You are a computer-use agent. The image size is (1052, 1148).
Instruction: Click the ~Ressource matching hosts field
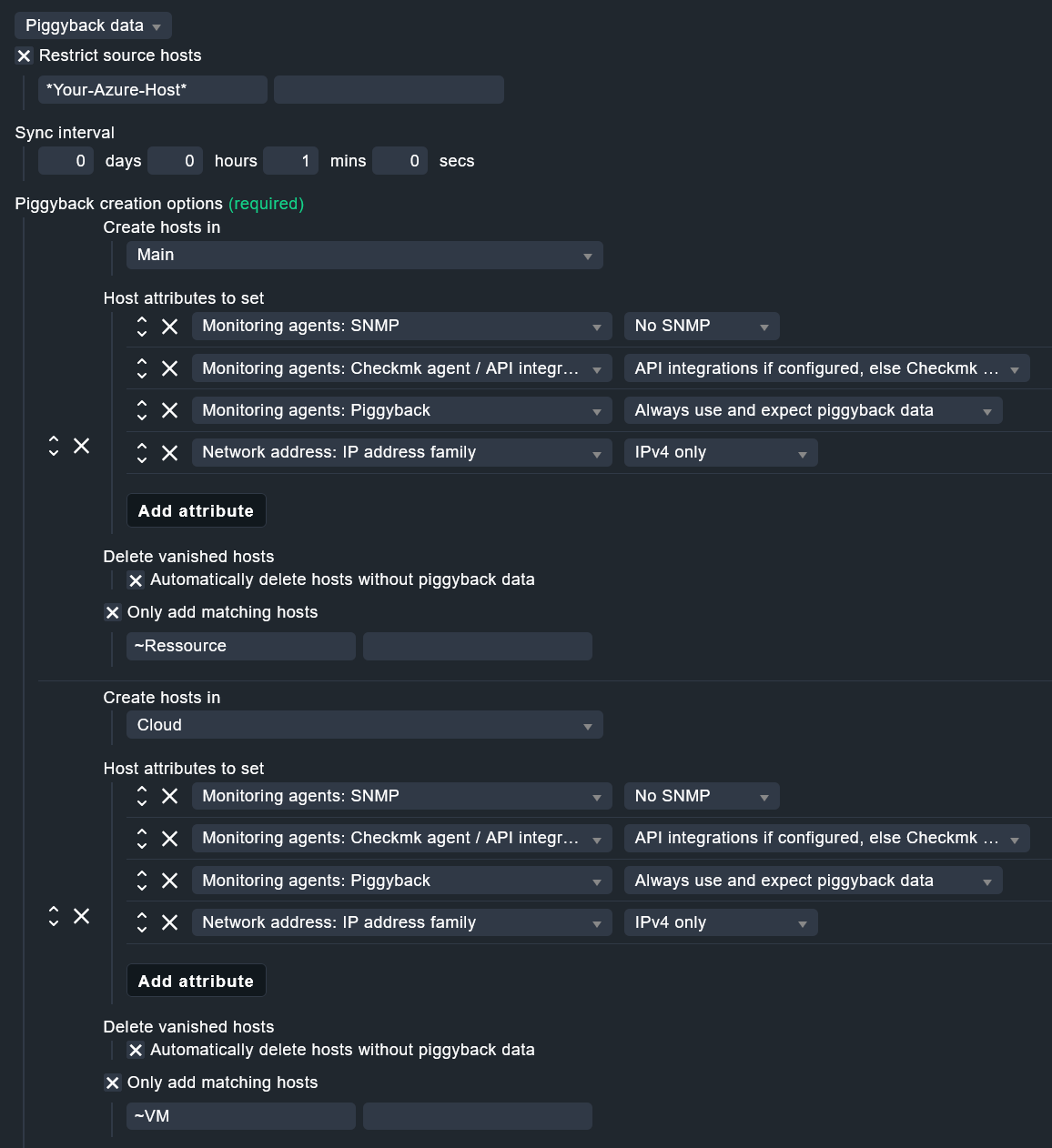click(x=240, y=647)
